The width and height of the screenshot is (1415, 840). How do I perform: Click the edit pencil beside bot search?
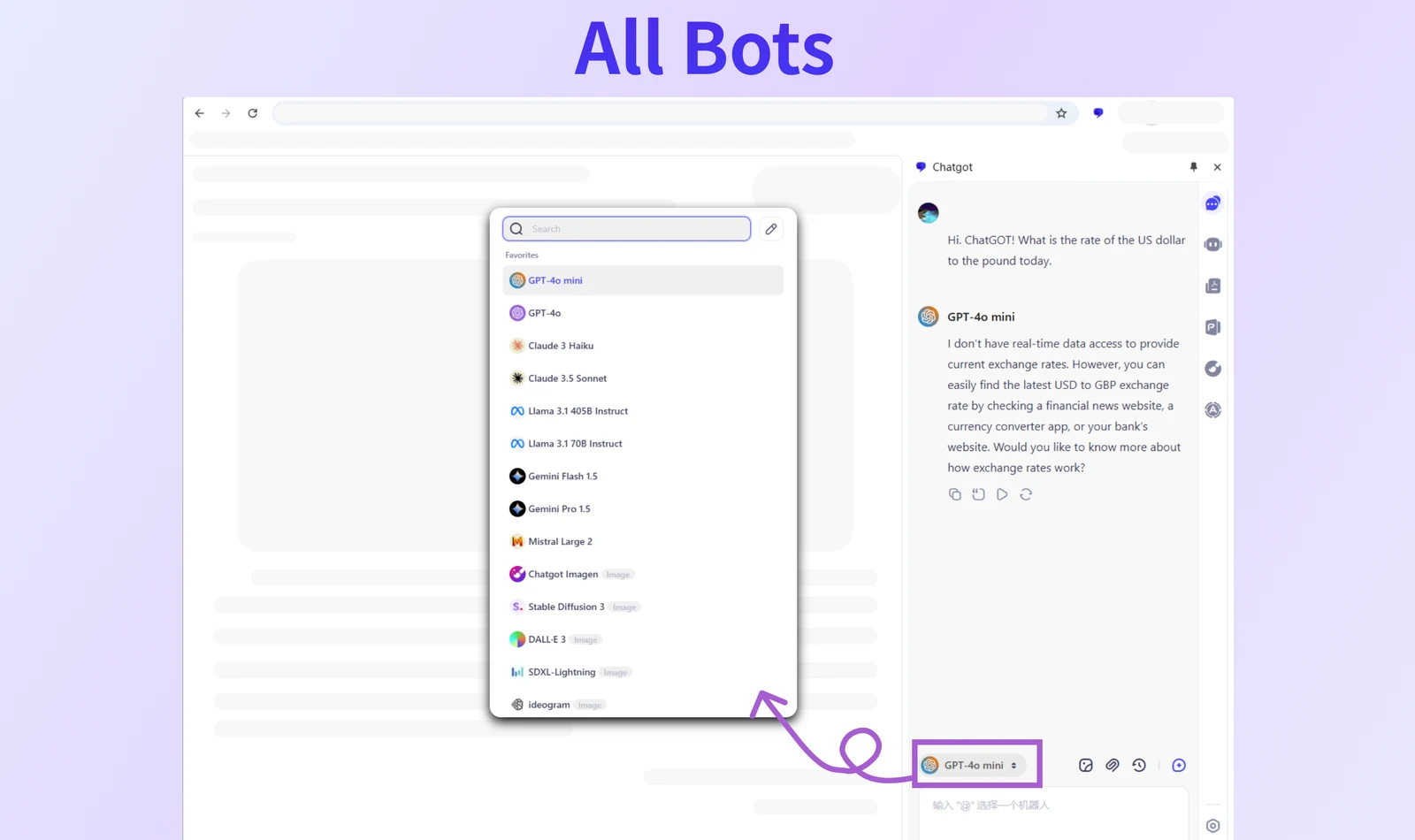771,229
